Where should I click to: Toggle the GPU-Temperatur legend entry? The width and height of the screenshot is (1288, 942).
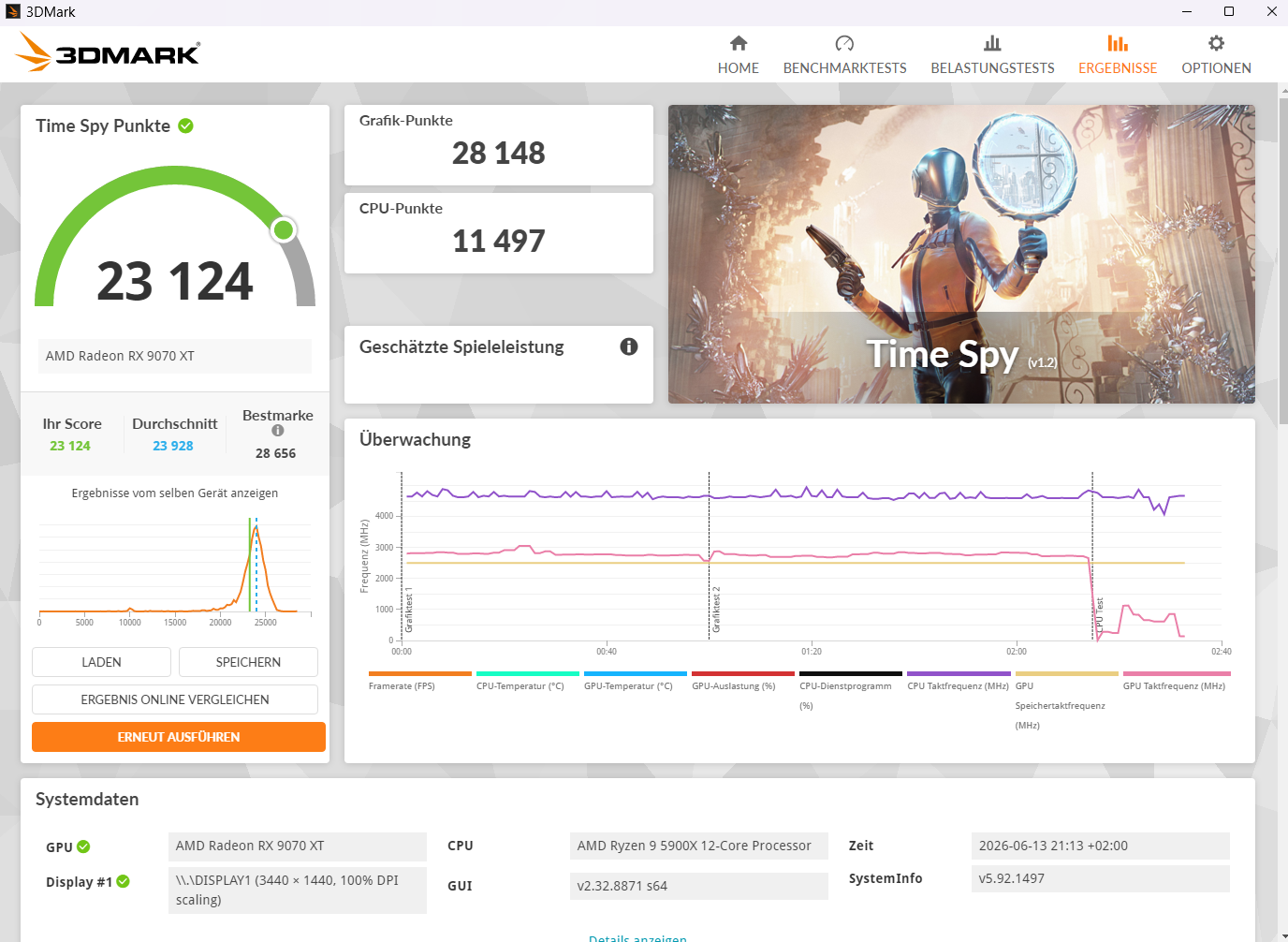pyautogui.click(x=636, y=681)
